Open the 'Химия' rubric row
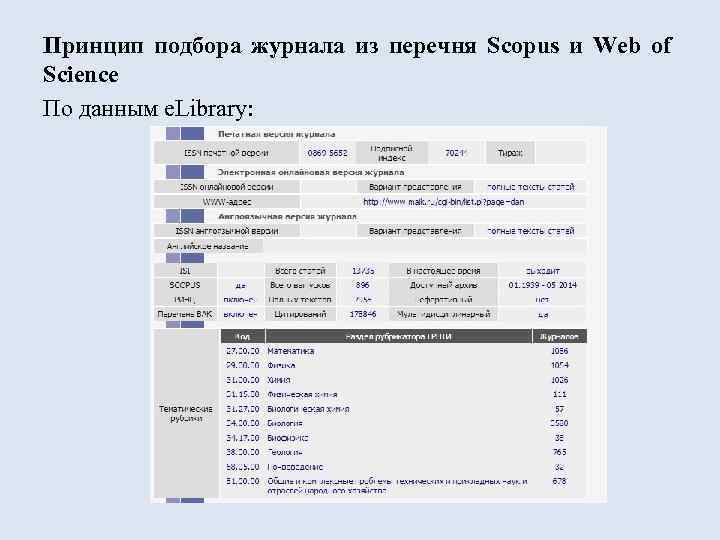Screen dimensions: 720x540 pos(279,380)
